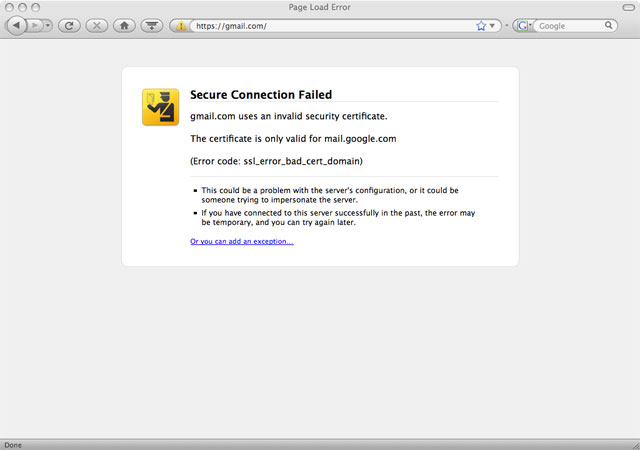The height and width of the screenshot is (450, 640).
Task: Click the yellow policeman error icon
Action: (x=160, y=107)
